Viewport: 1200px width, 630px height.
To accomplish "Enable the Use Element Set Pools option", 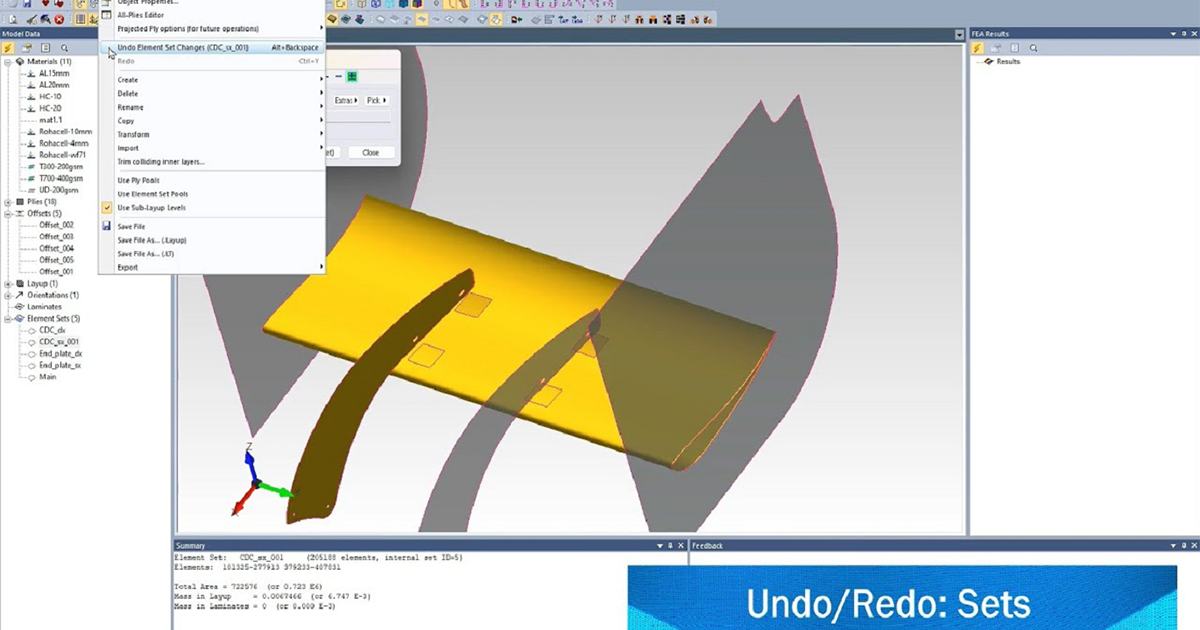I will point(152,194).
